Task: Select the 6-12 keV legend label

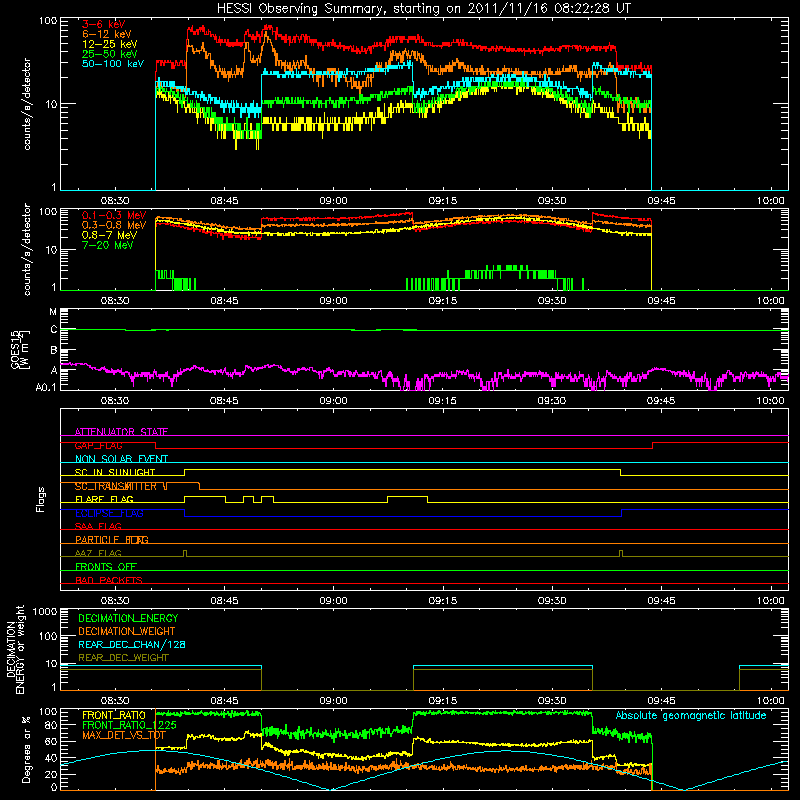Action: tap(107, 34)
